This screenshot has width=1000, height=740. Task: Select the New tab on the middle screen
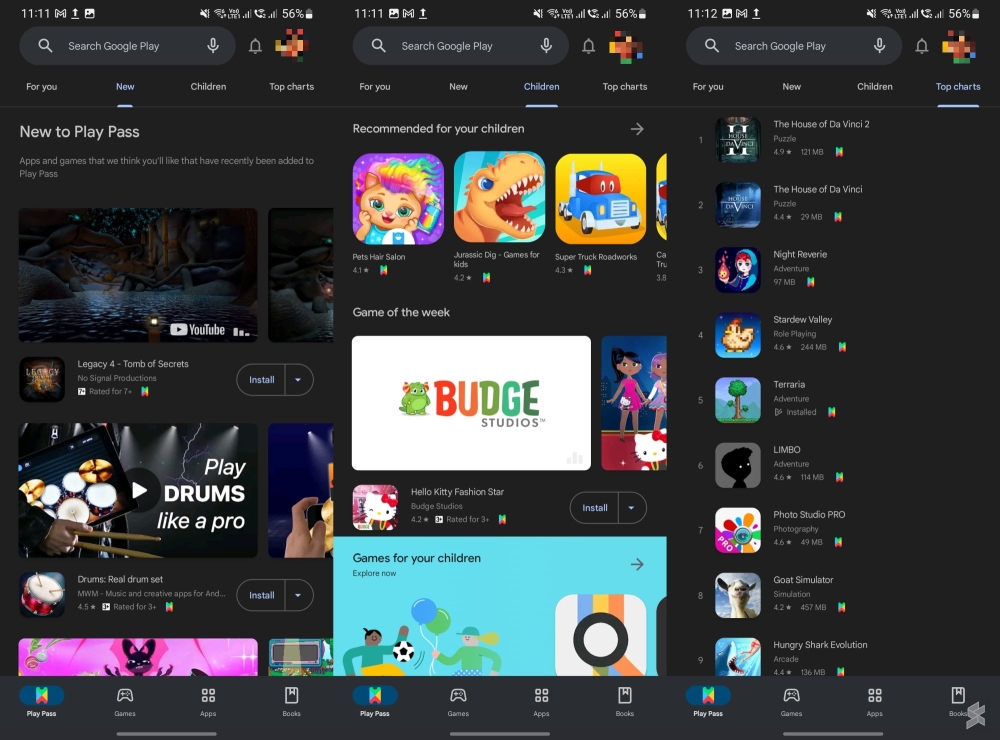pos(458,87)
